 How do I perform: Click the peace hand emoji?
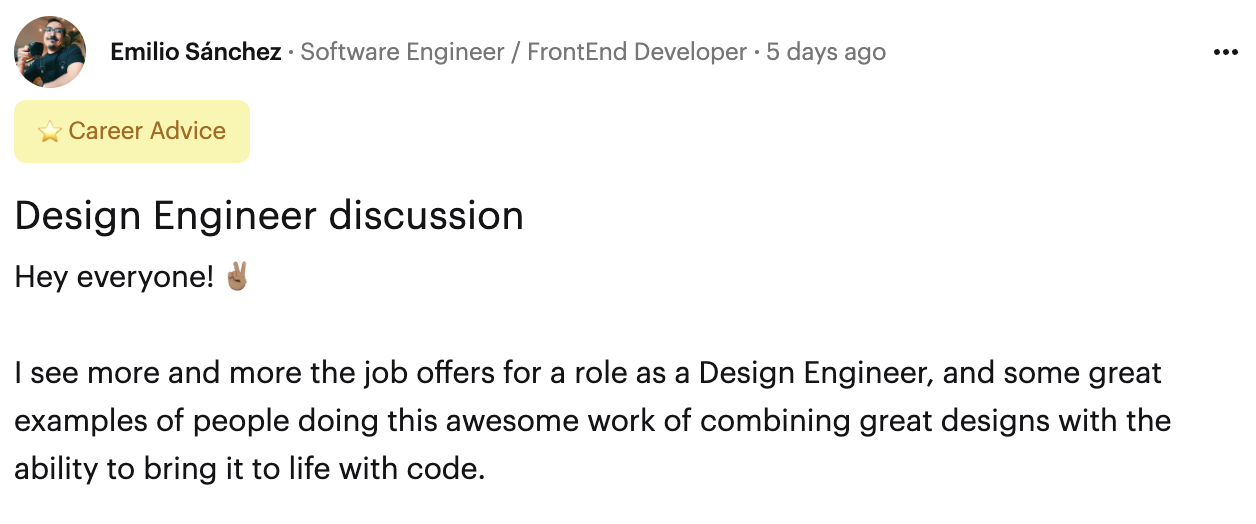pos(237,276)
